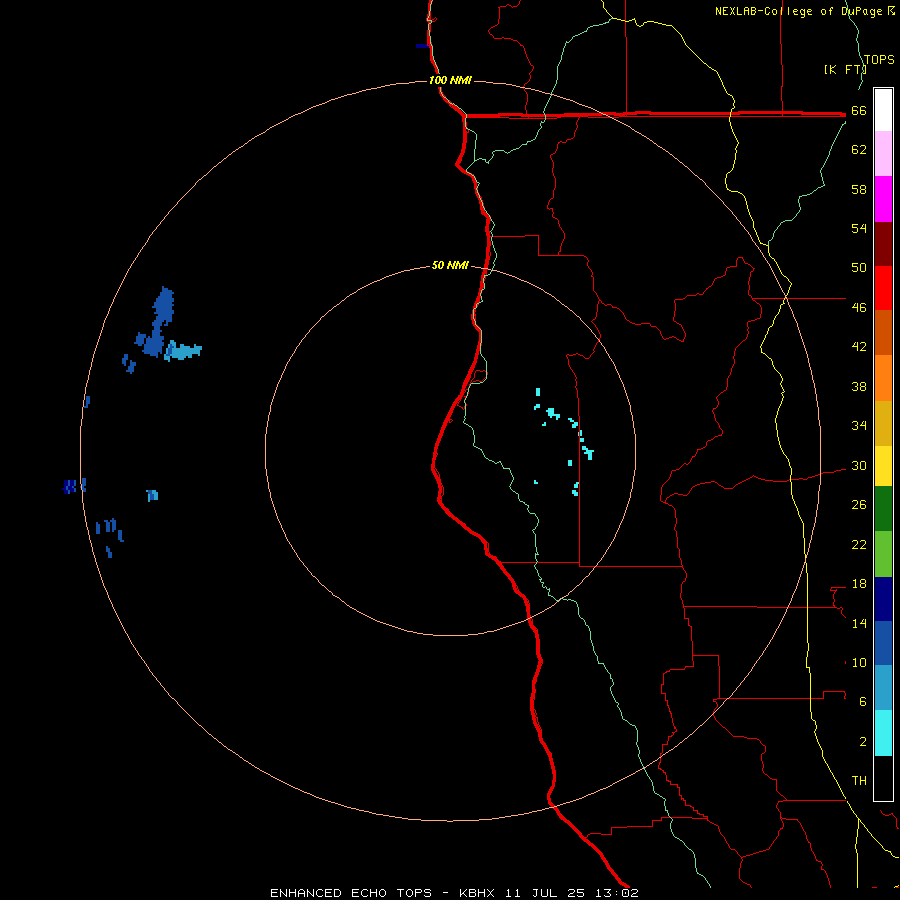Click the 100 NMI range ring label
The width and height of the screenshot is (900, 900).
coord(451,80)
